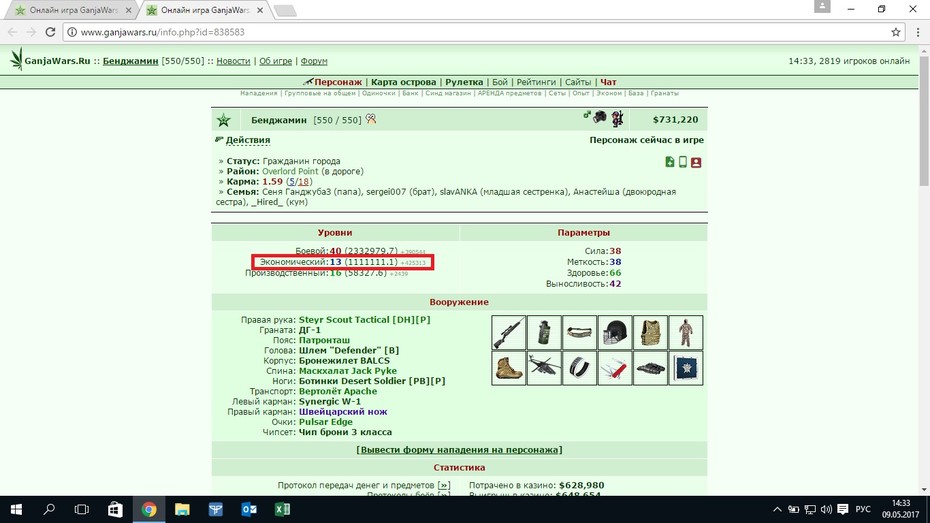This screenshot has width=930, height=523.
Task: Open Гранаты submenu link
Action: coord(664,93)
